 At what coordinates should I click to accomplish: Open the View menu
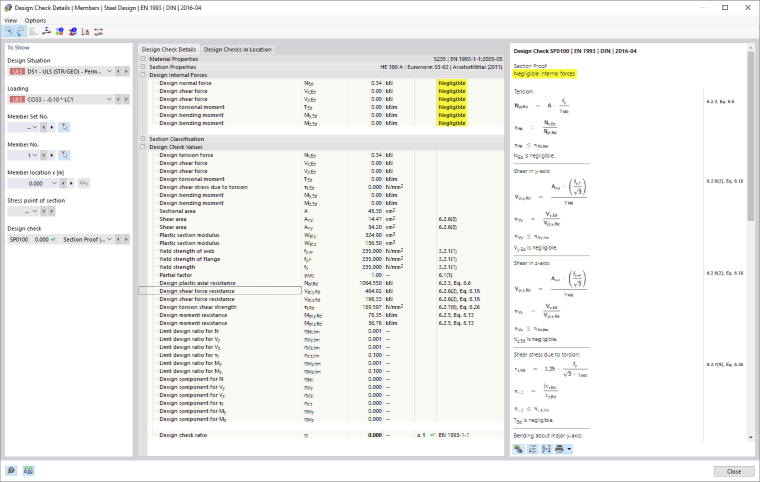(x=11, y=20)
